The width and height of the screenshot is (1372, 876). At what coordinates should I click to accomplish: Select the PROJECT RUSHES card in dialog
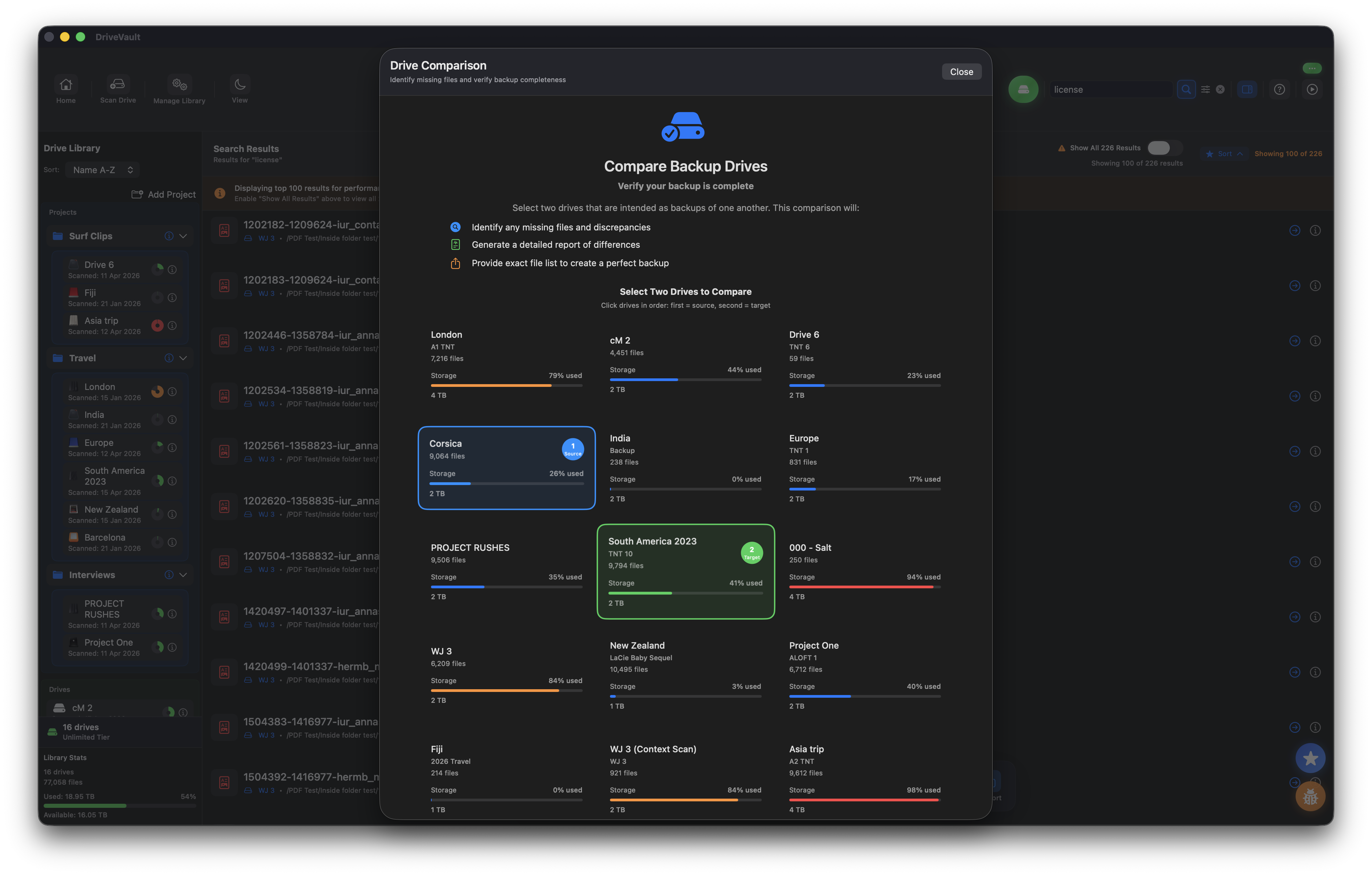[507, 571]
